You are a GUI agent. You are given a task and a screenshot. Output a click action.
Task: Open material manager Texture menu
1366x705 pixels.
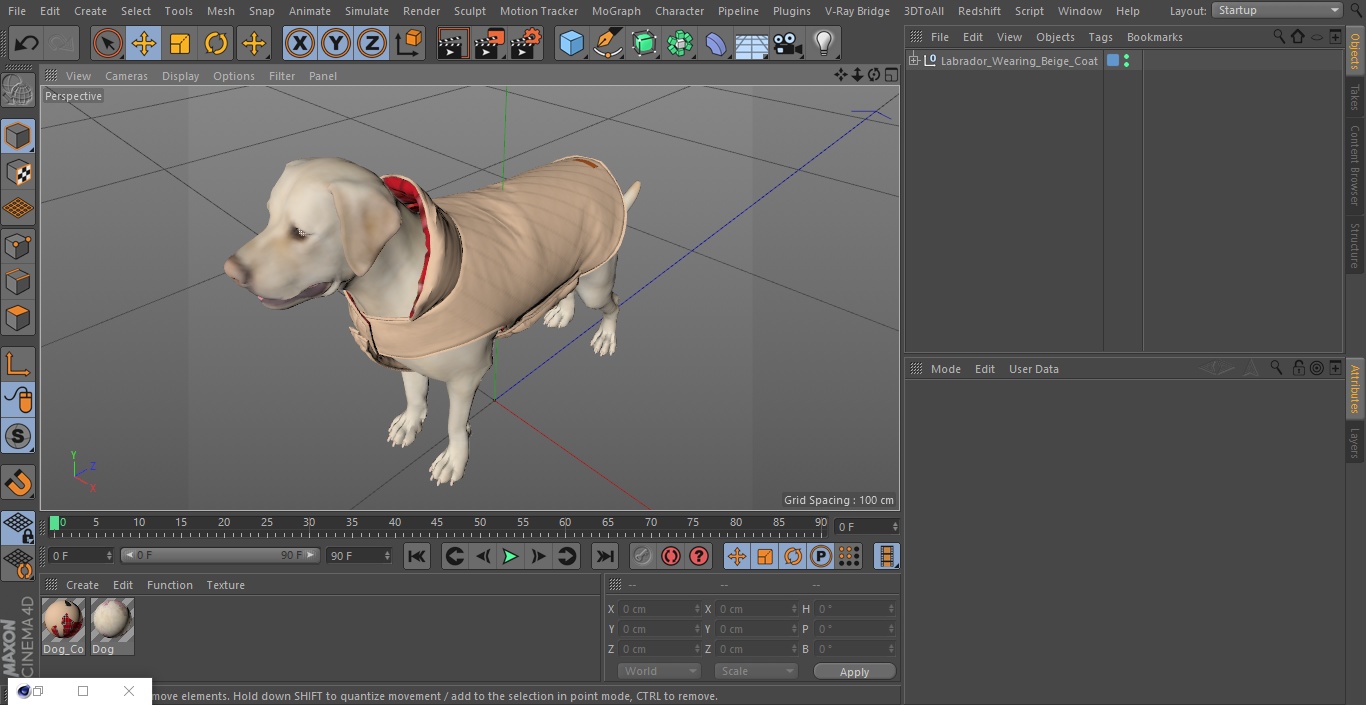[225, 585]
